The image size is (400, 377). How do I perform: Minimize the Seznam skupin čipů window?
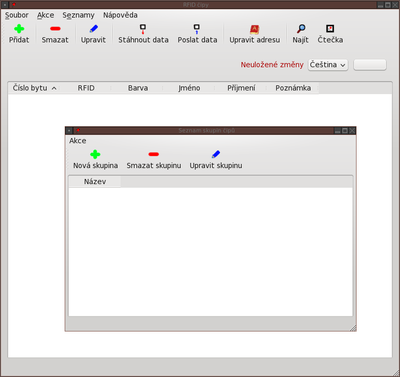pyautogui.click(x=338, y=131)
